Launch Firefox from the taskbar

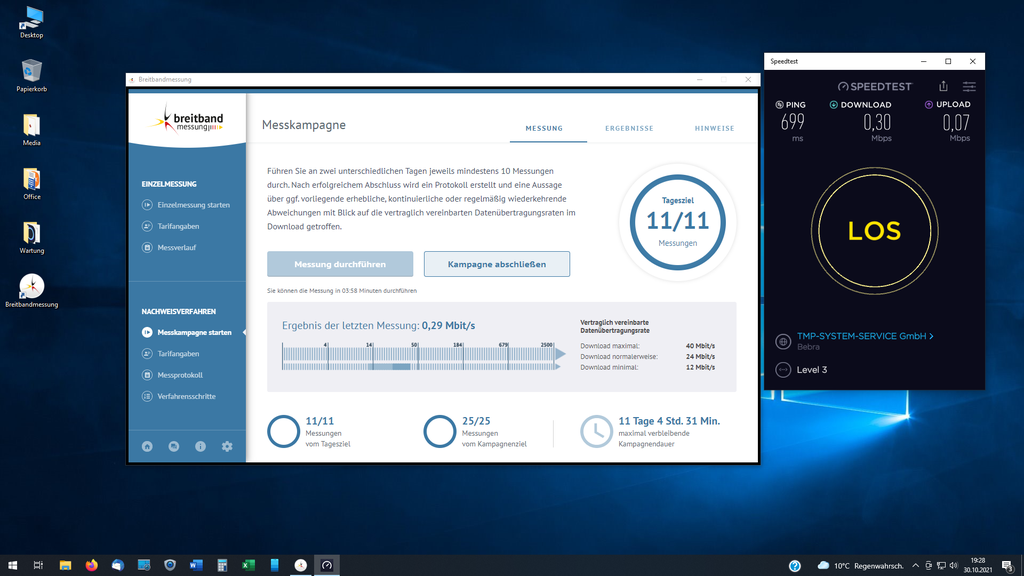pos(91,565)
